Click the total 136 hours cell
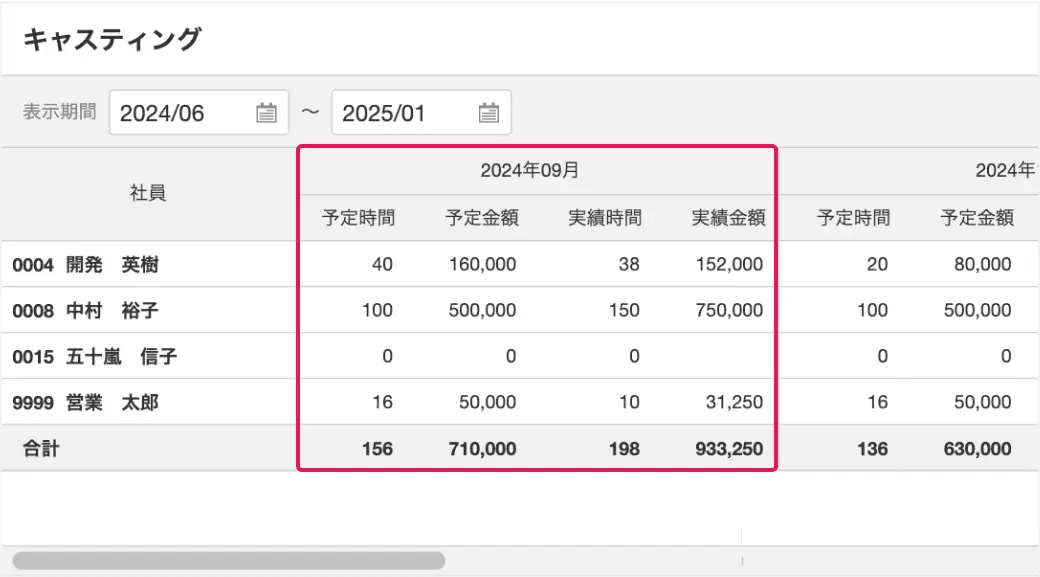Image resolution: width=1040 pixels, height=577 pixels. 872,449
